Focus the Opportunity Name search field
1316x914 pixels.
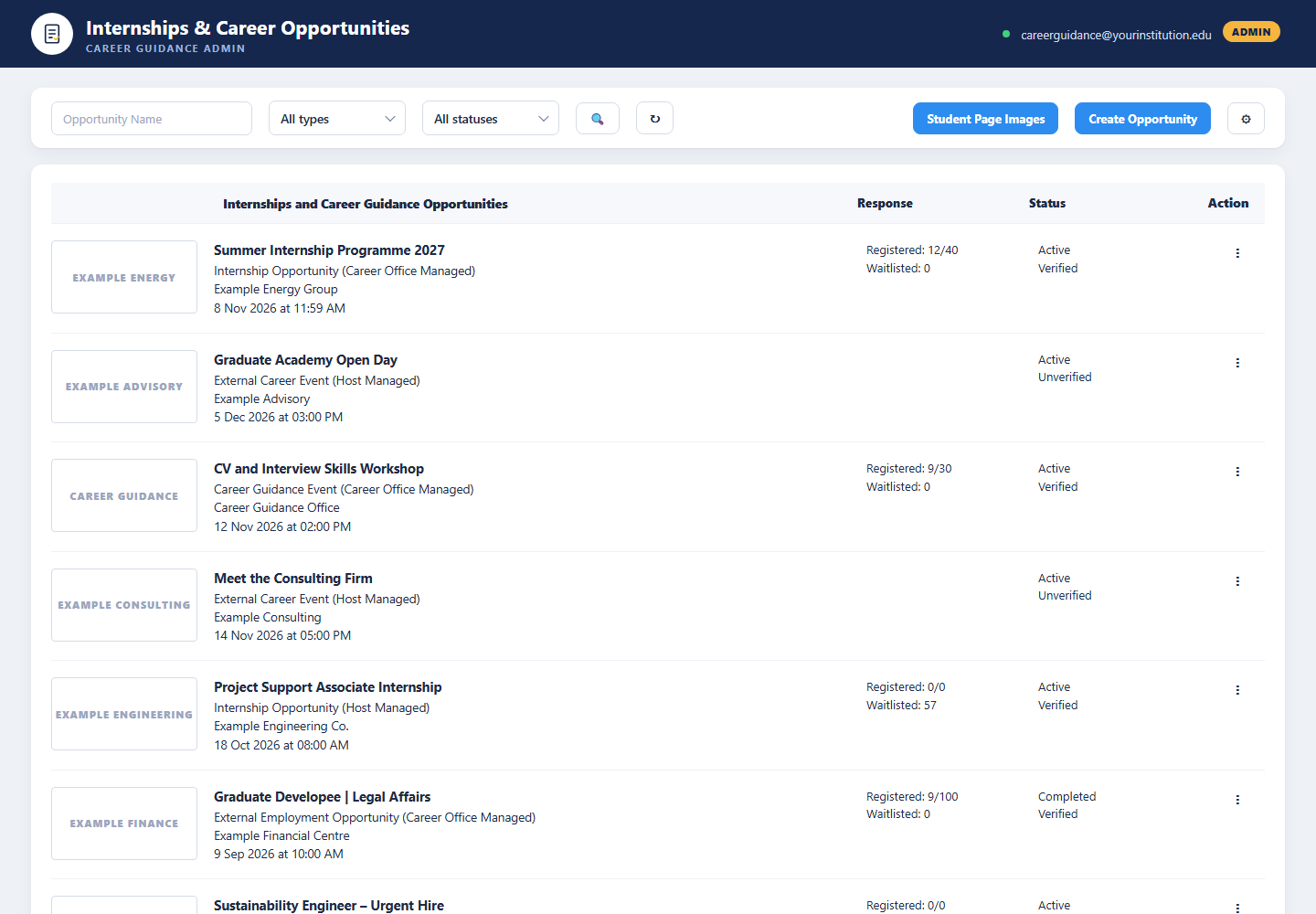(152, 119)
